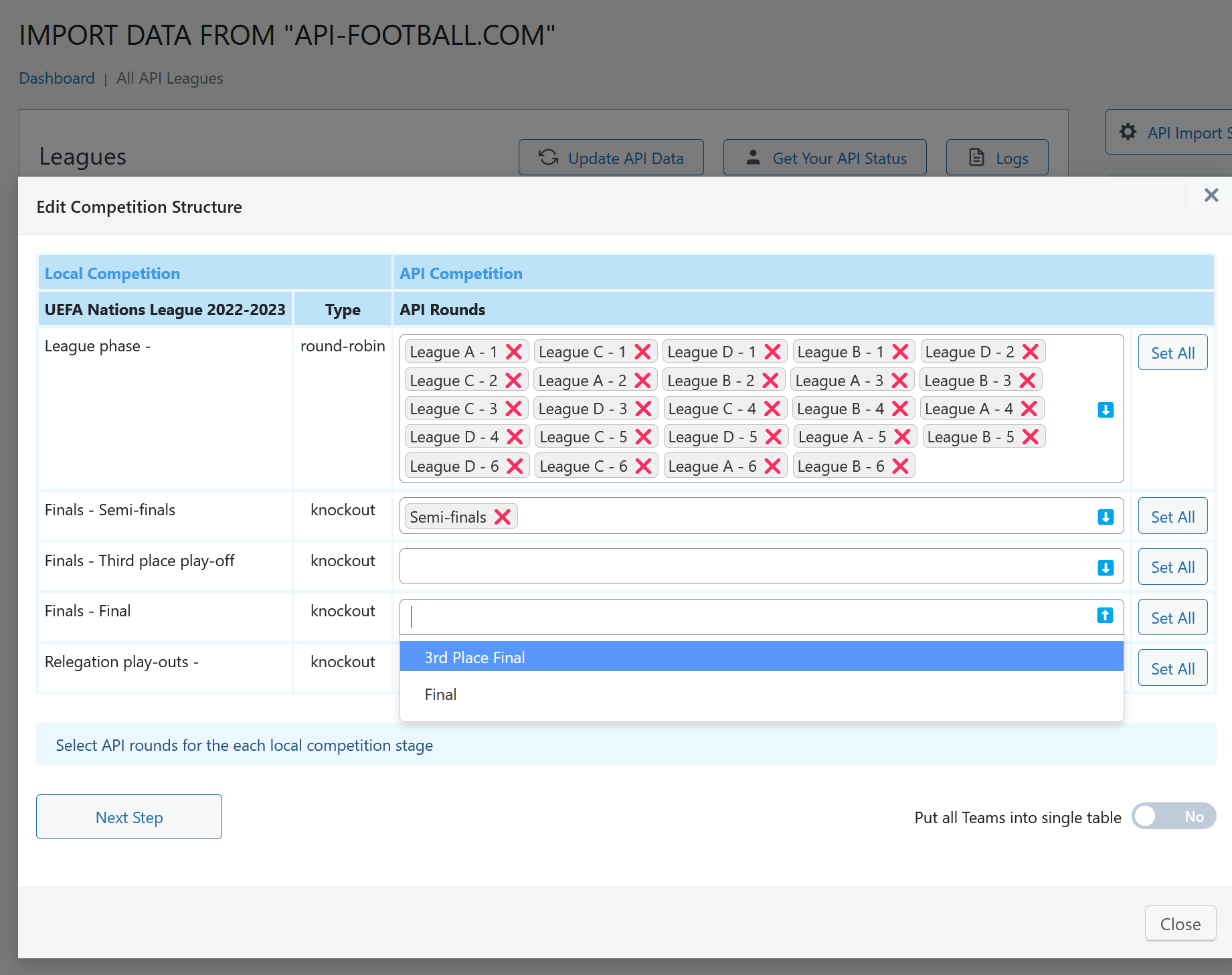Remove the League C - 5 tag
This screenshot has height=975, width=1232.
tap(643, 437)
